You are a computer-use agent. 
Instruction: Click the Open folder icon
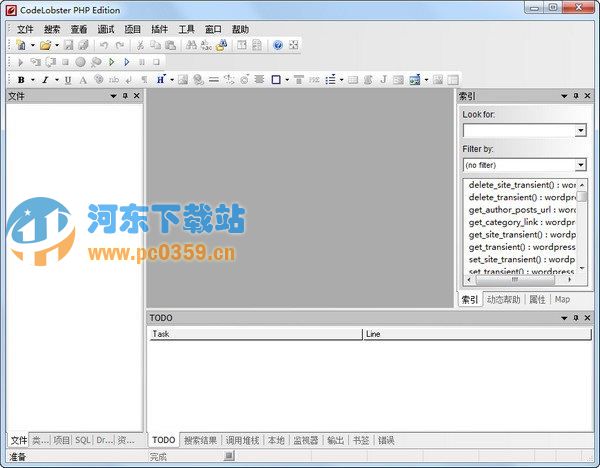(45, 45)
